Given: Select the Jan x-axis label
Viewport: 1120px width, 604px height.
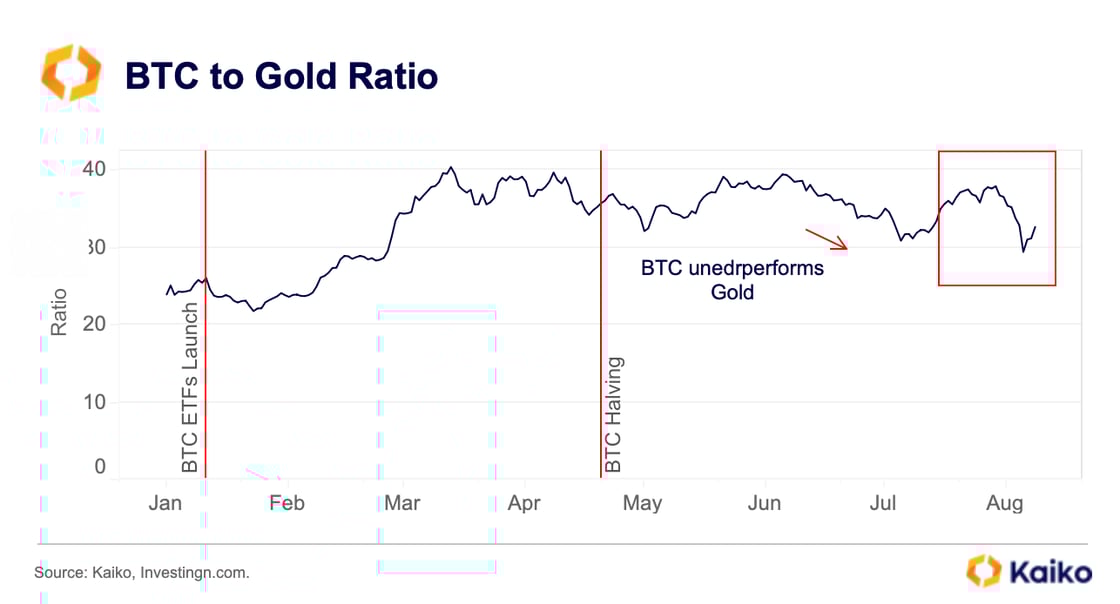Looking at the screenshot, I should [x=165, y=502].
